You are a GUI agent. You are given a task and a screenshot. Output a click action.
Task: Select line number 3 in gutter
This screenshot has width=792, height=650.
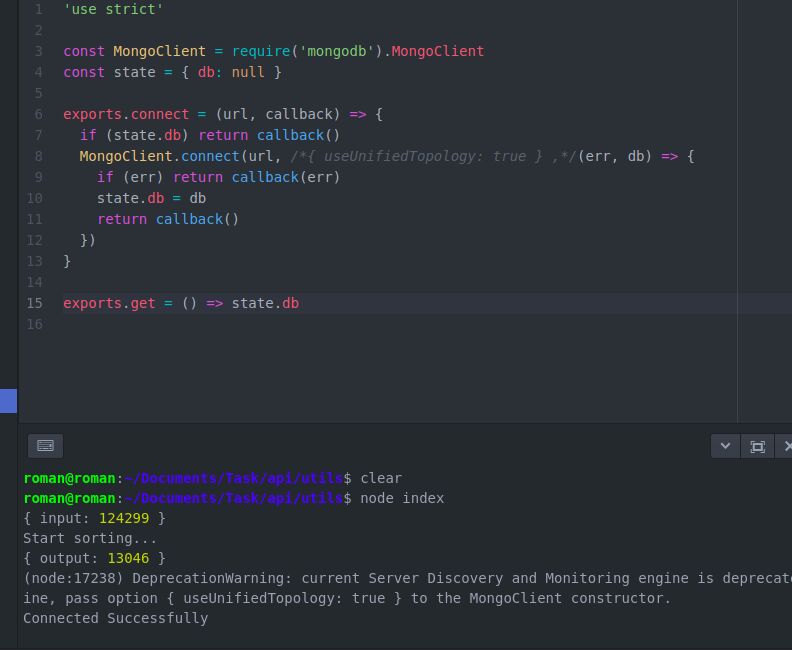point(38,51)
